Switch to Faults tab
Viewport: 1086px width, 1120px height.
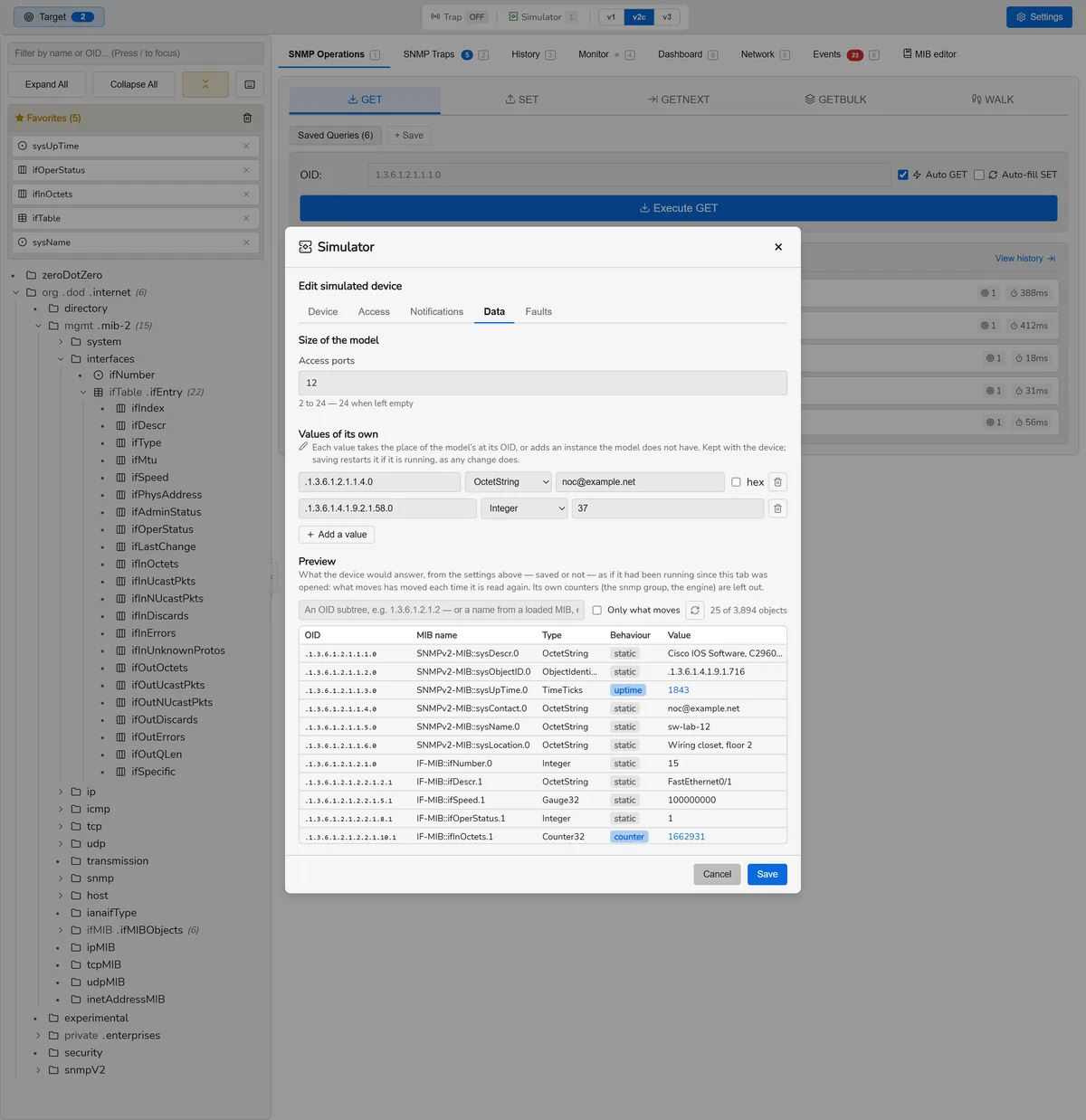coord(538,311)
